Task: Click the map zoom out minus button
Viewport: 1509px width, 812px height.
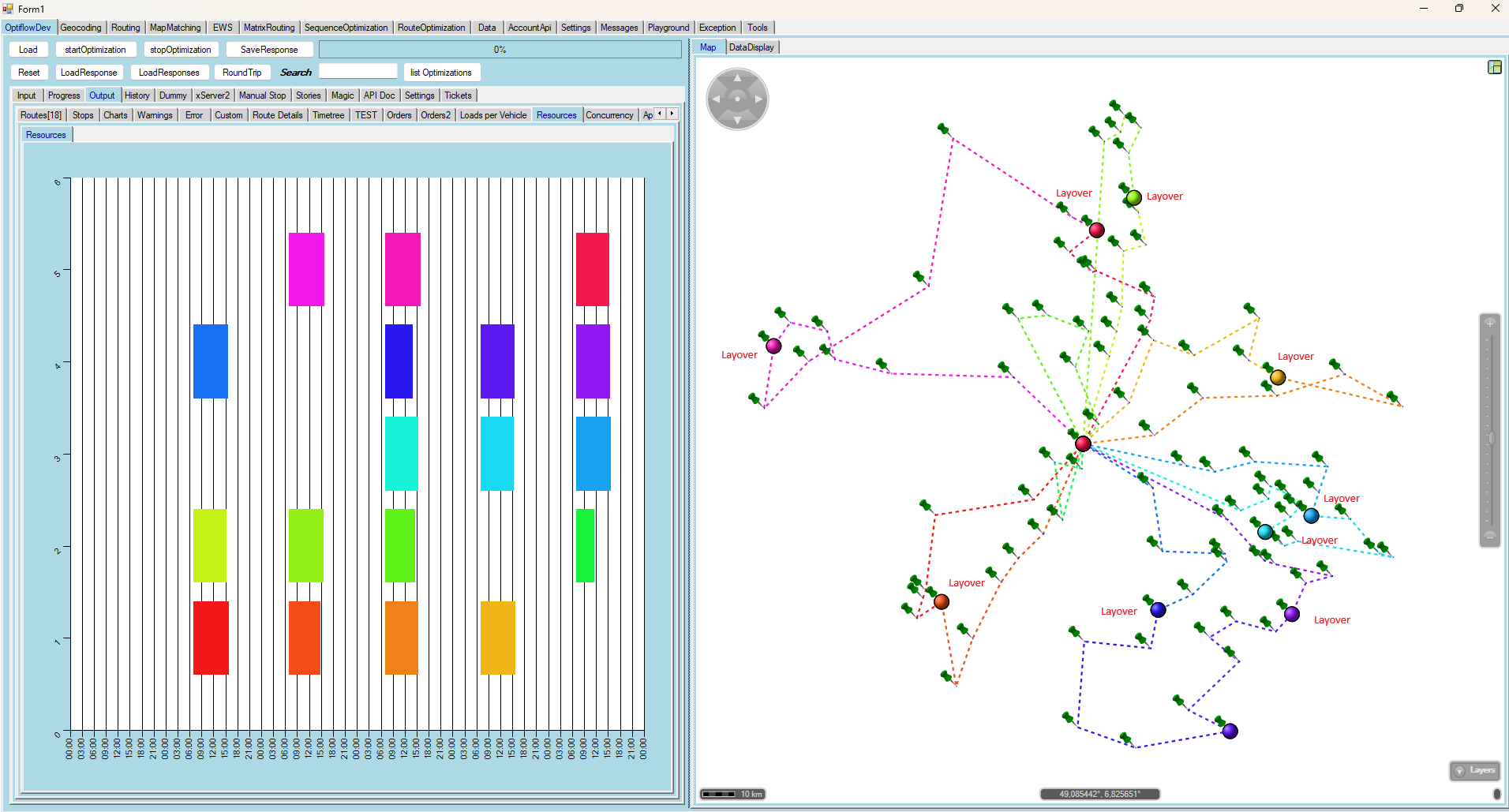Action: pyautogui.click(x=1489, y=535)
